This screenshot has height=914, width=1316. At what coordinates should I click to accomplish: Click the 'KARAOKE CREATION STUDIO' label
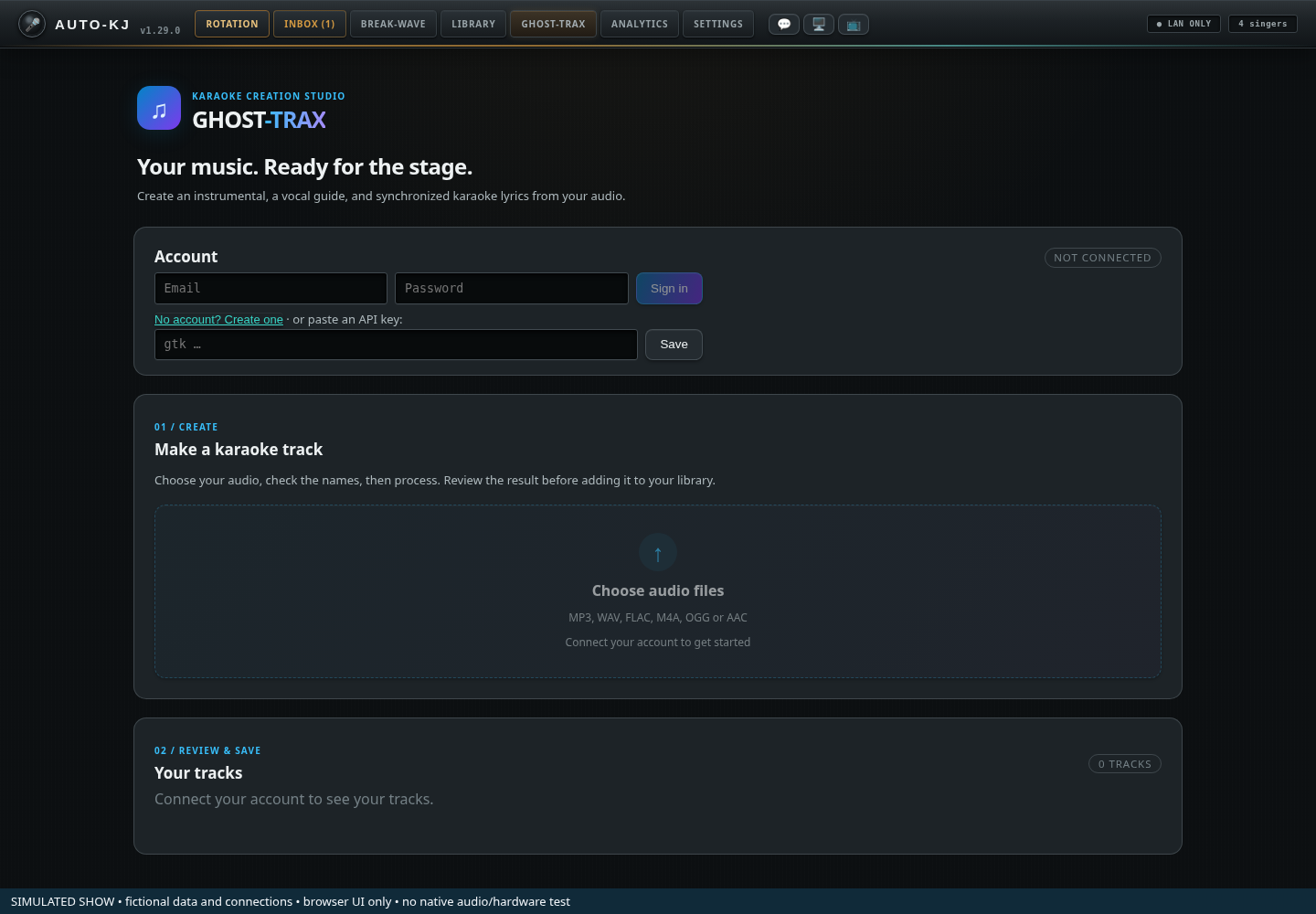[269, 96]
